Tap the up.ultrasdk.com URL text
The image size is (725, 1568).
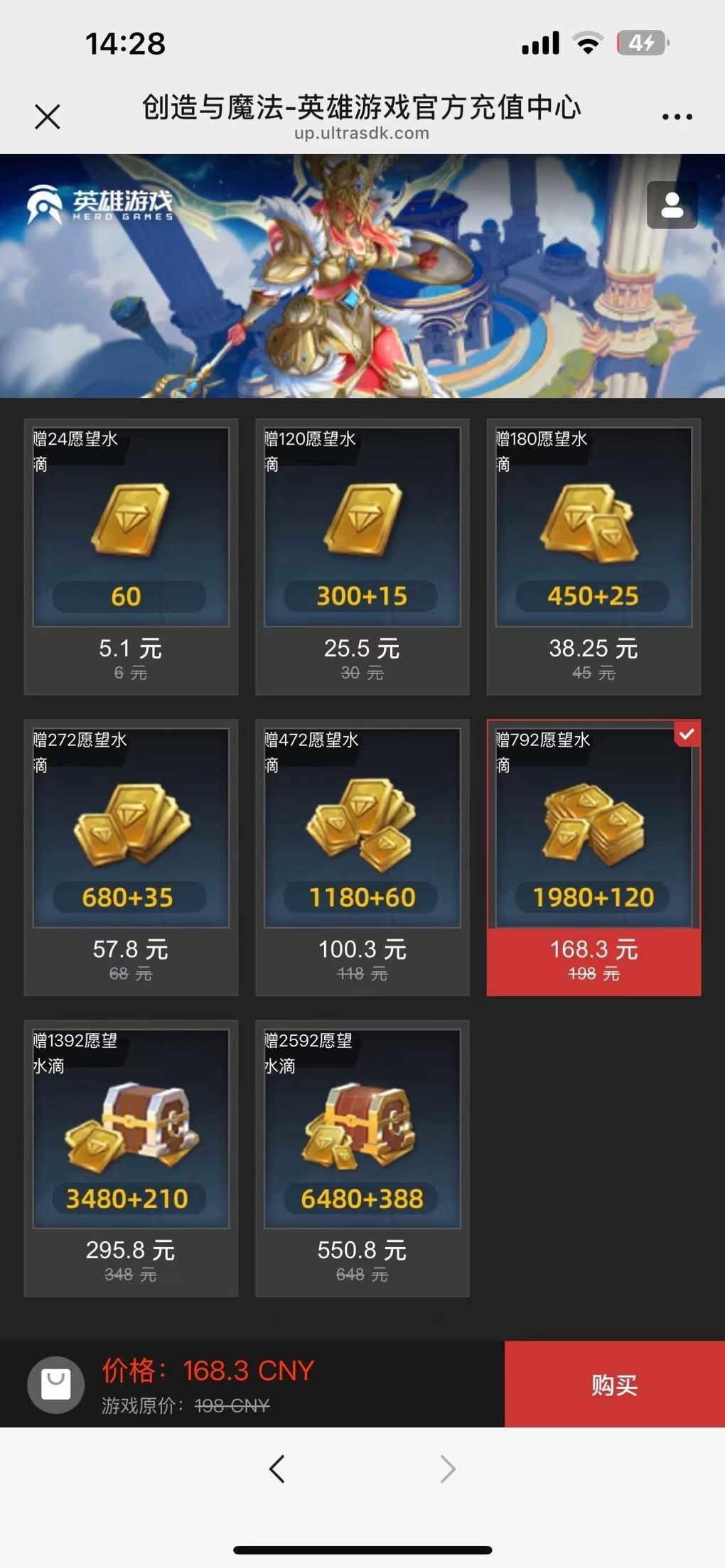pyautogui.click(x=362, y=133)
